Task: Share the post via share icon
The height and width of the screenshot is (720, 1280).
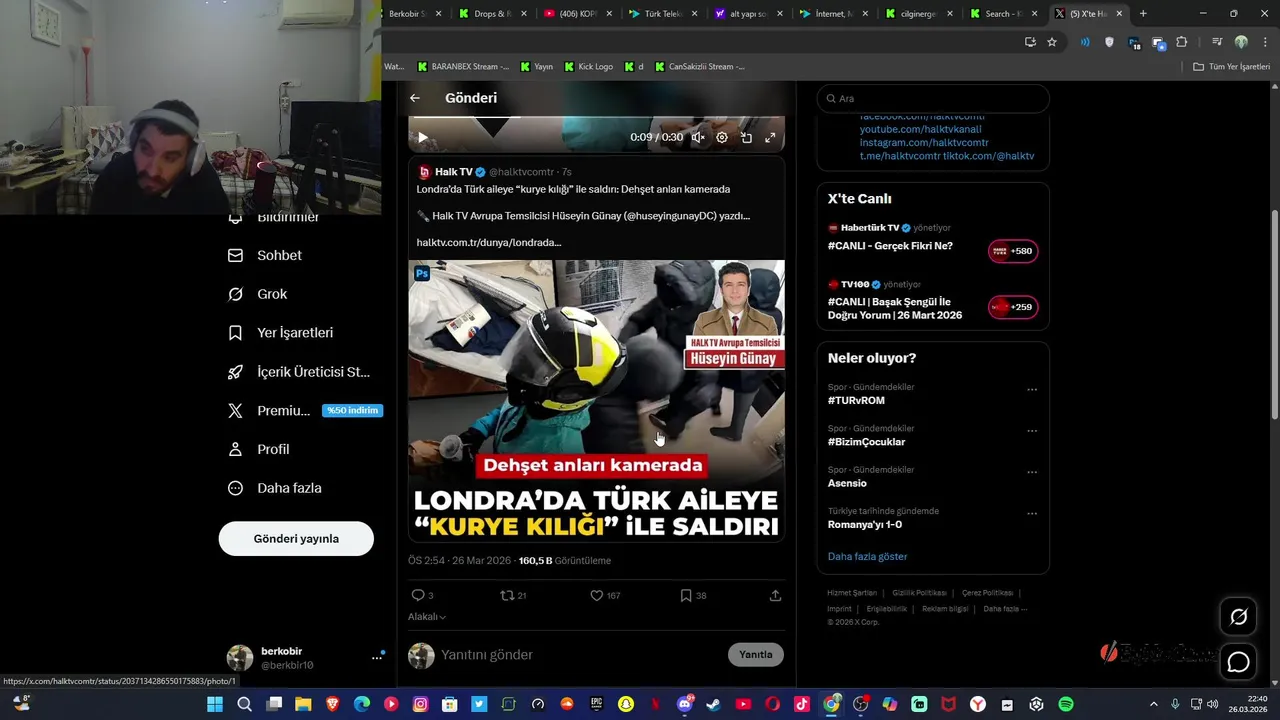Action: pos(775,595)
